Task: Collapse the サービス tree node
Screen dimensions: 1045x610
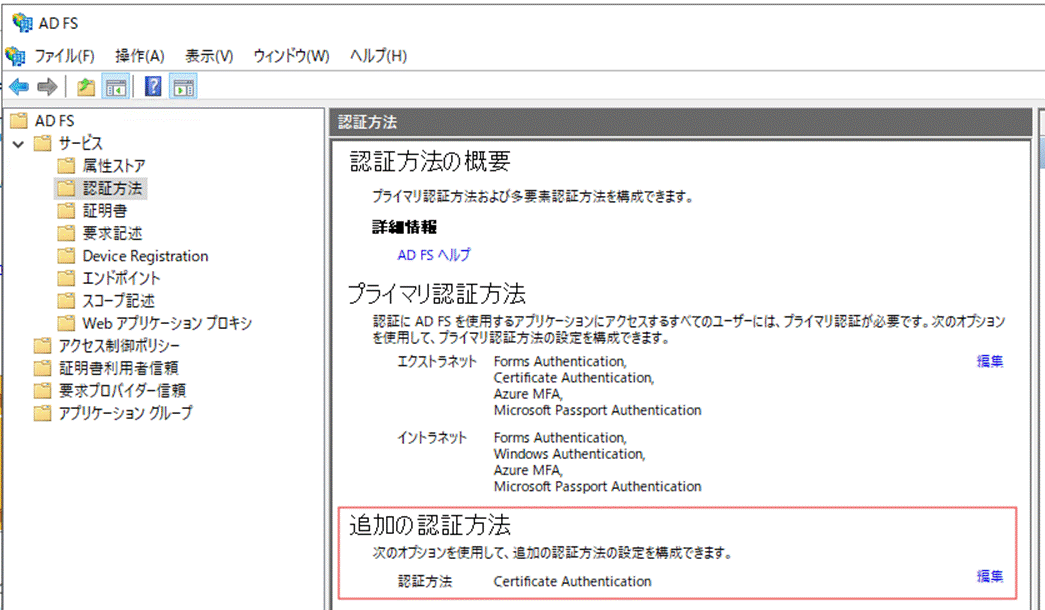Action: [19, 143]
